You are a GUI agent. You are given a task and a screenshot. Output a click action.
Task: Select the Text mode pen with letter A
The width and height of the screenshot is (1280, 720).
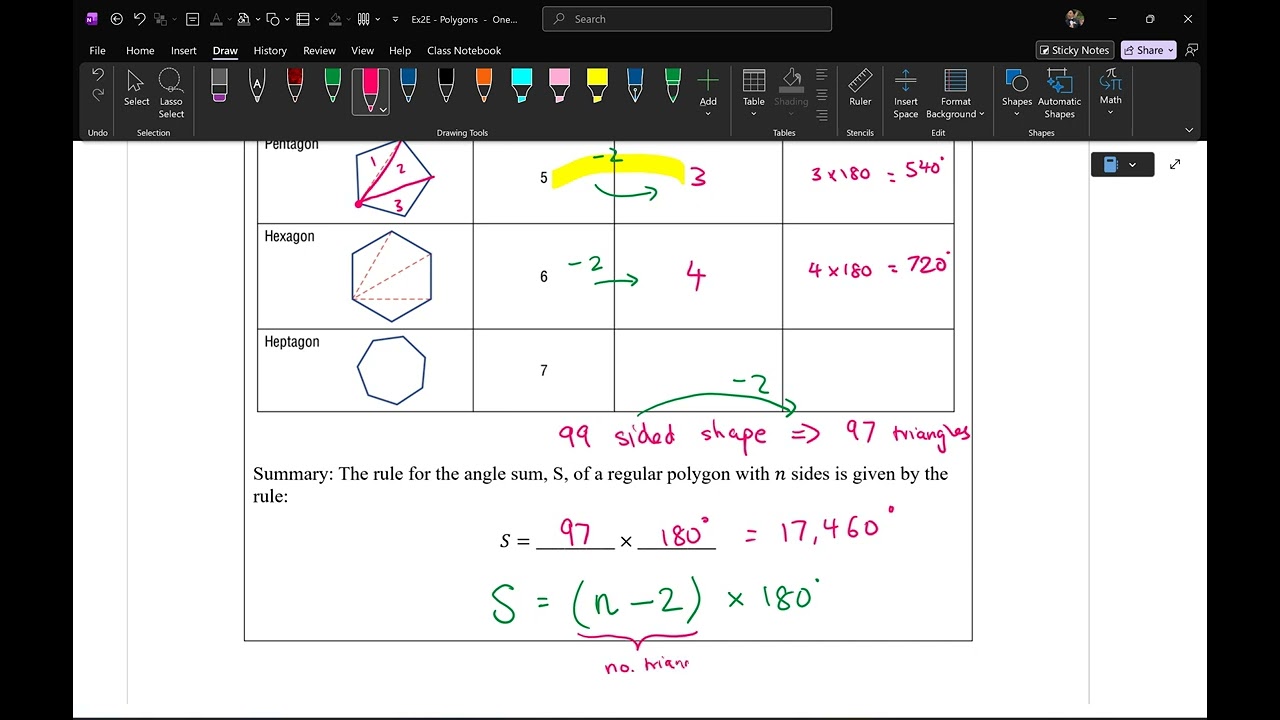257,85
